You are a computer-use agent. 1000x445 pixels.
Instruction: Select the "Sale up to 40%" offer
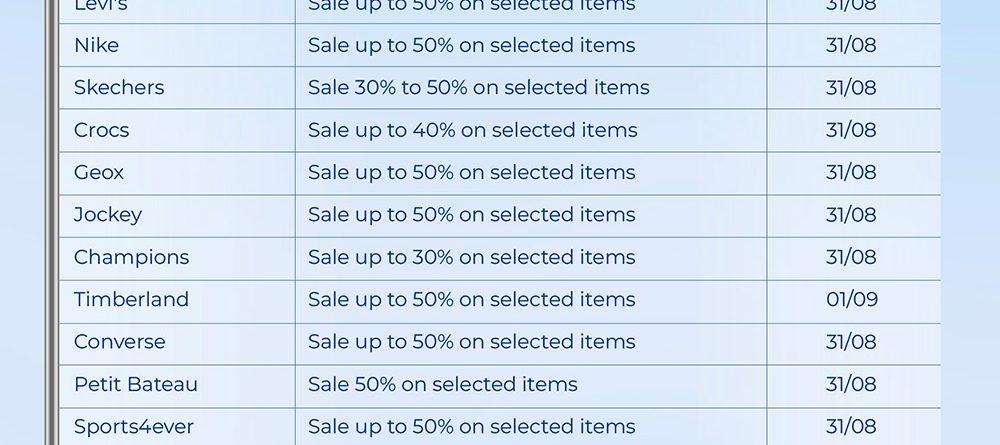tap(472, 130)
